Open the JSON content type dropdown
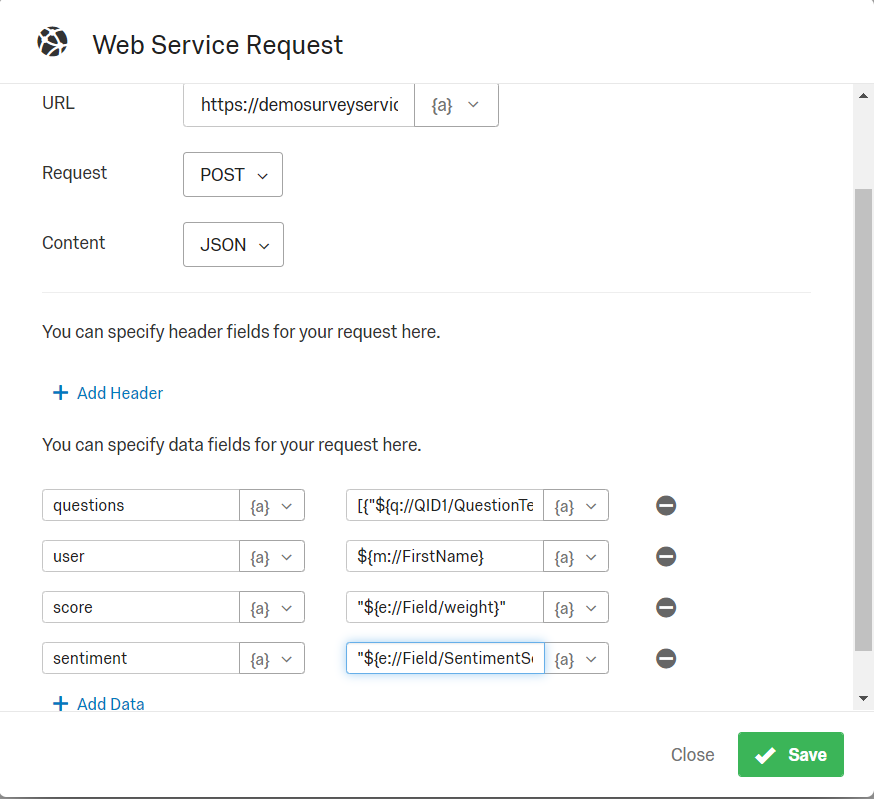The height and width of the screenshot is (799, 874). coord(233,244)
